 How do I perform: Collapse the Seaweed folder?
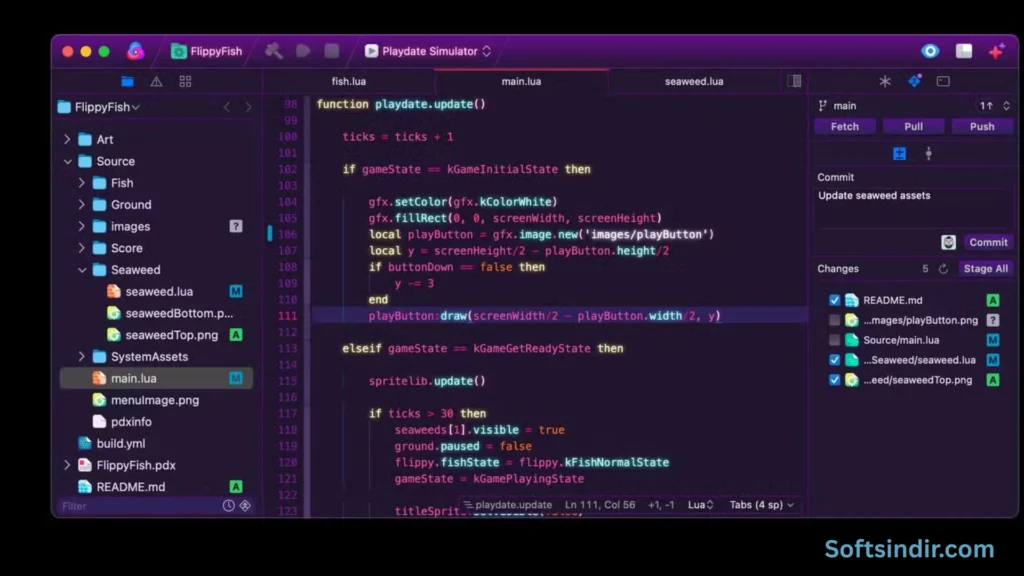click(82, 270)
